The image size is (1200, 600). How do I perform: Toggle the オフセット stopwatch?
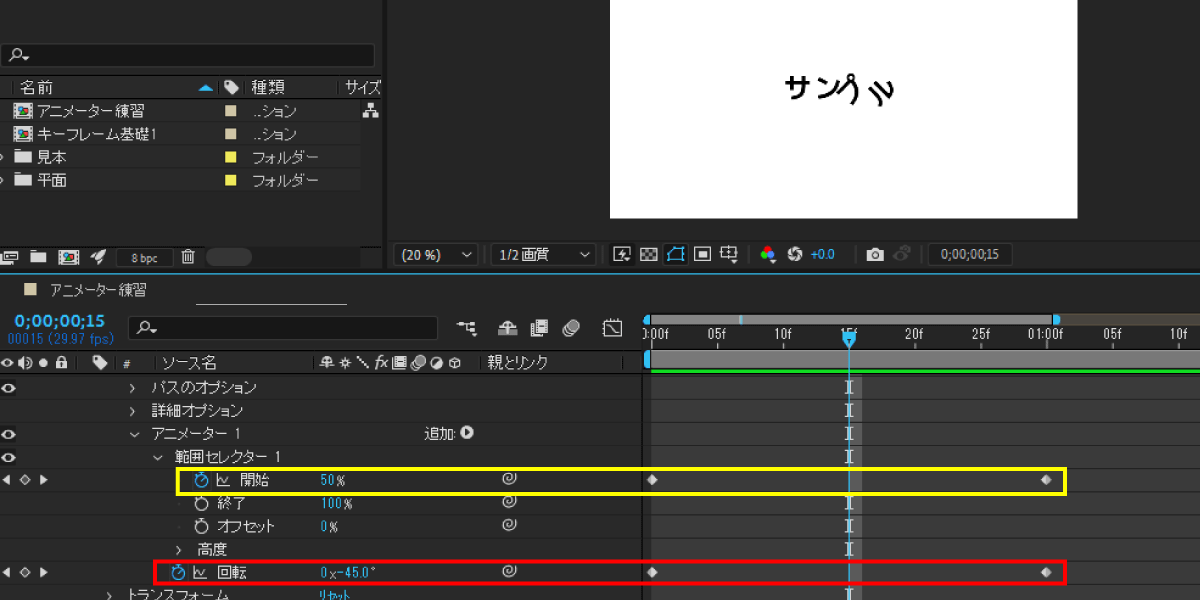coord(201,526)
